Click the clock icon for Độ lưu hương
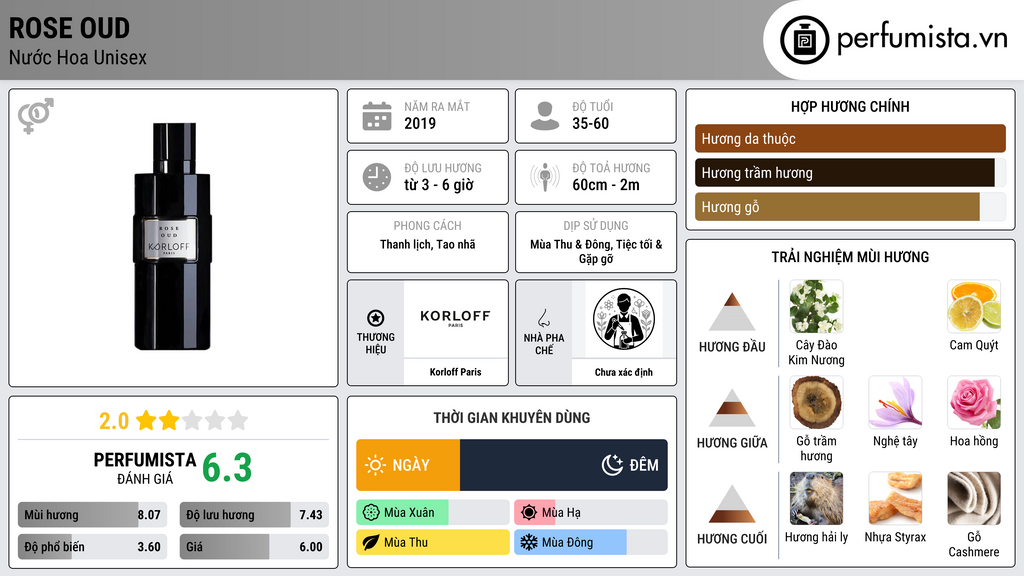 (377, 177)
